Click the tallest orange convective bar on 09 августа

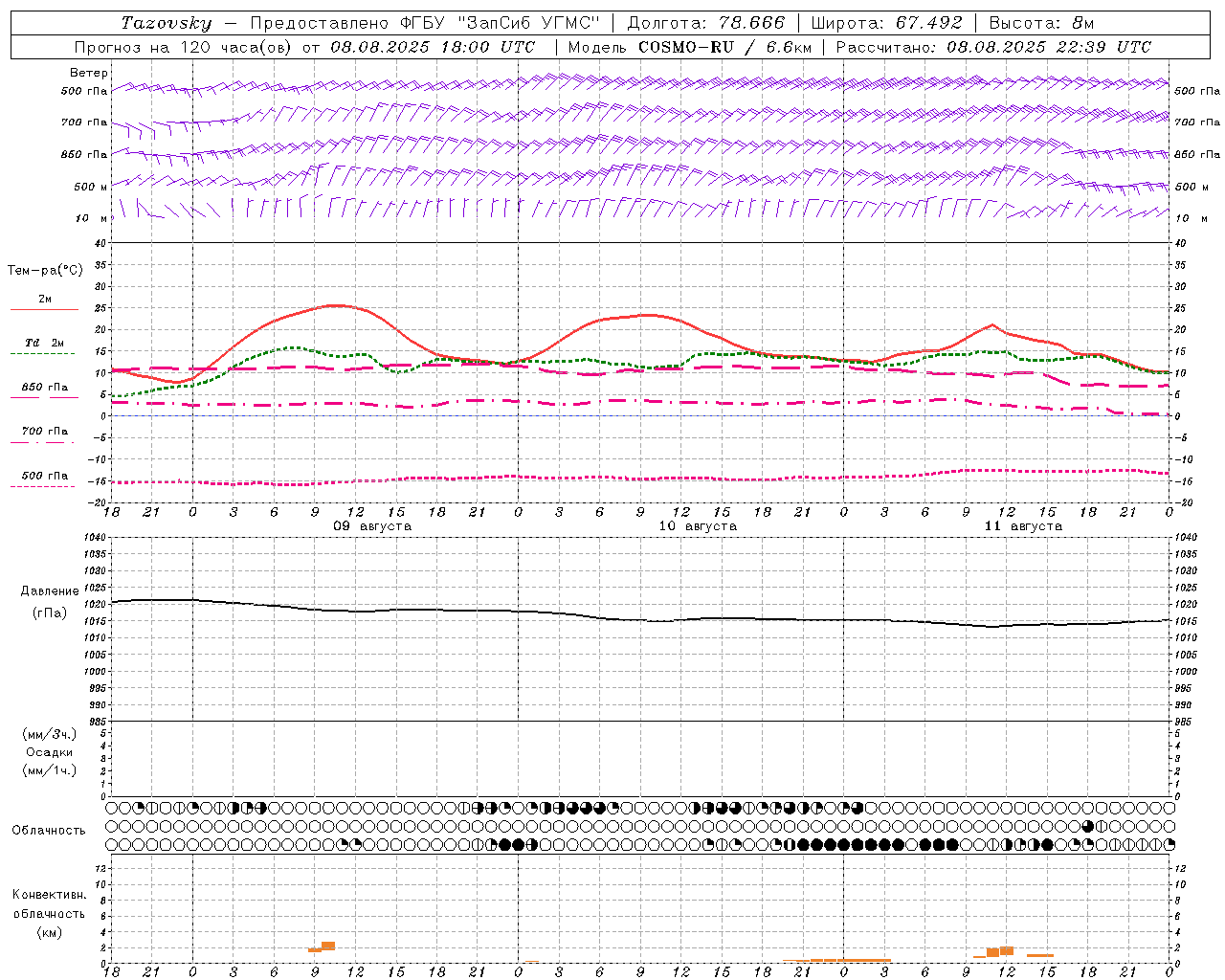(328, 947)
